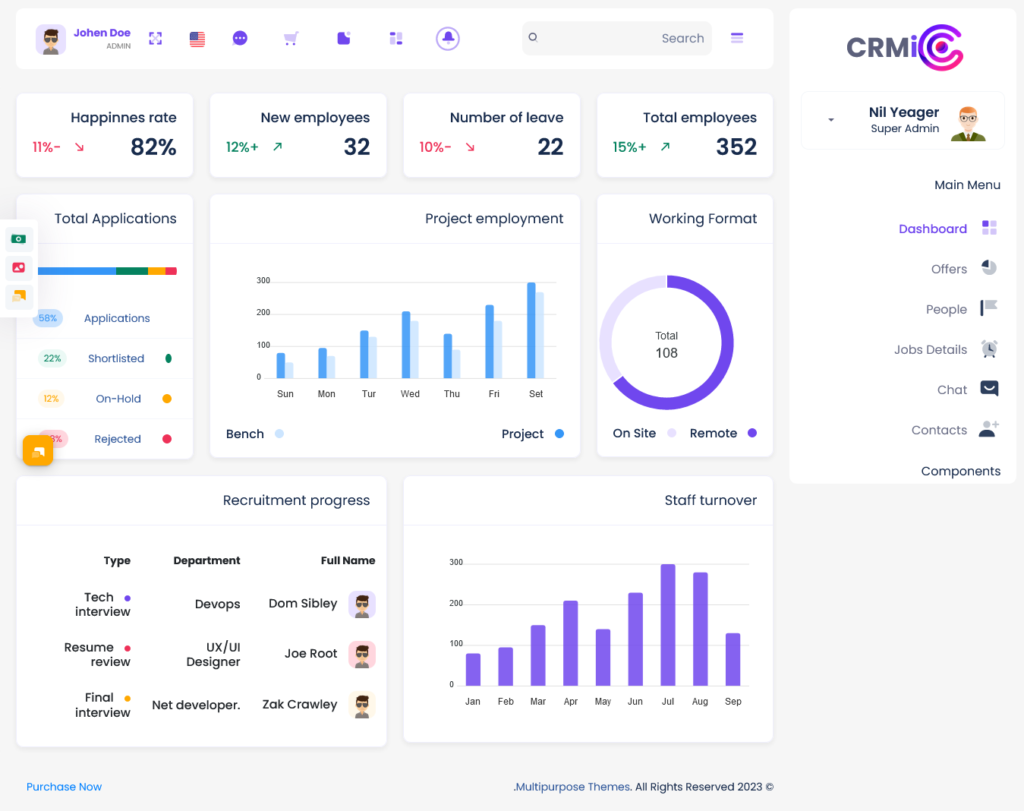Screen dimensions: 1024x811
Task: Focus the Search input field
Action: point(616,38)
